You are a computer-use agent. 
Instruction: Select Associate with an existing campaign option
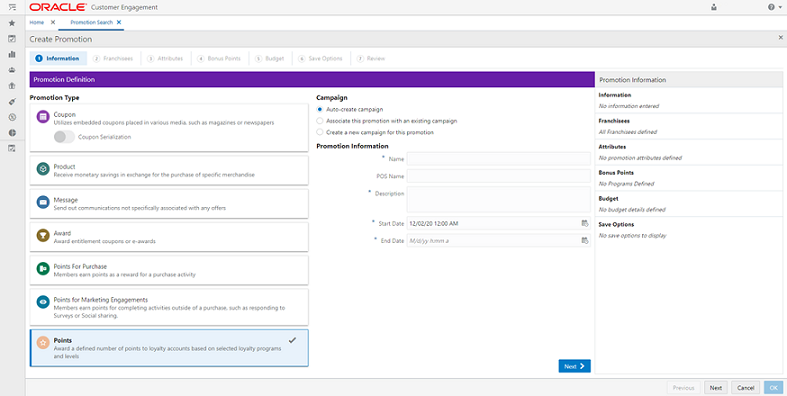pos(320,121)
